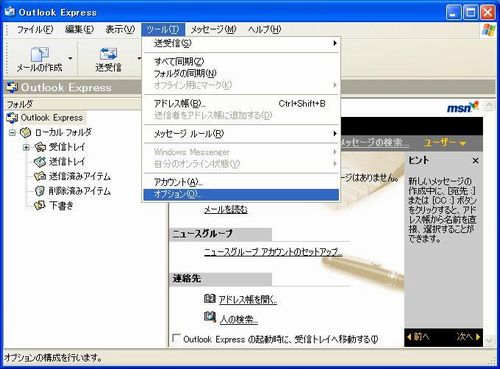This screenshot has height=369, width=500.
Task: Click the ツール menu title
Action: pos(163,30)
